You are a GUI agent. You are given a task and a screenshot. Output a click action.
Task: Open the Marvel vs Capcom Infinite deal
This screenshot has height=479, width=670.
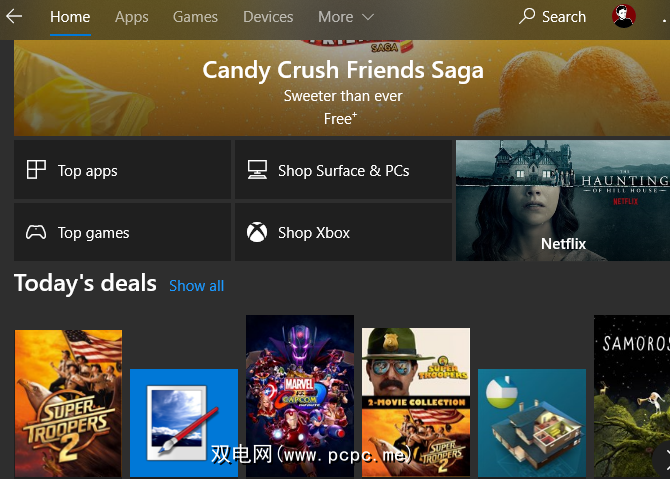(300, 396)
